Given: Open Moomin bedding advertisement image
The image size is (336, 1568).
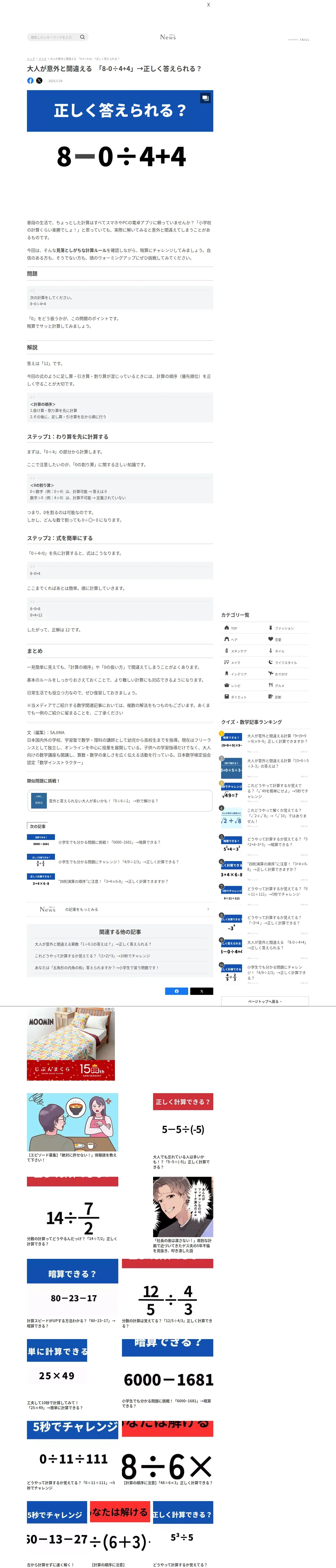Looking at the screenshot, I should pos(71,1044).
